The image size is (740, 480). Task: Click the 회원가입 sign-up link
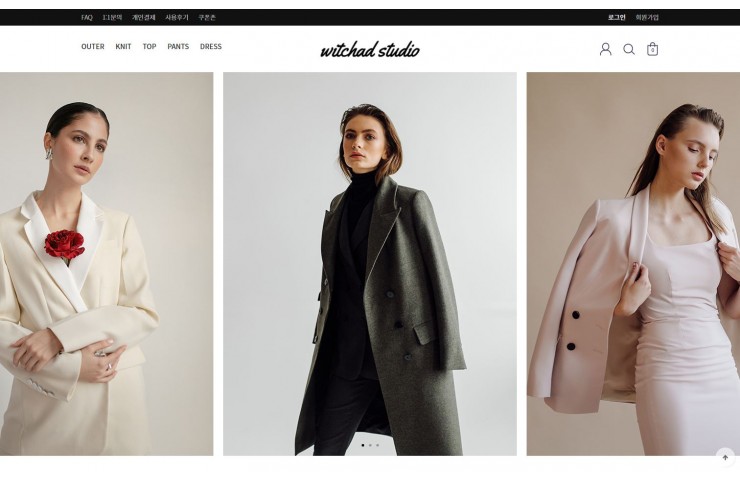(647, 17)
